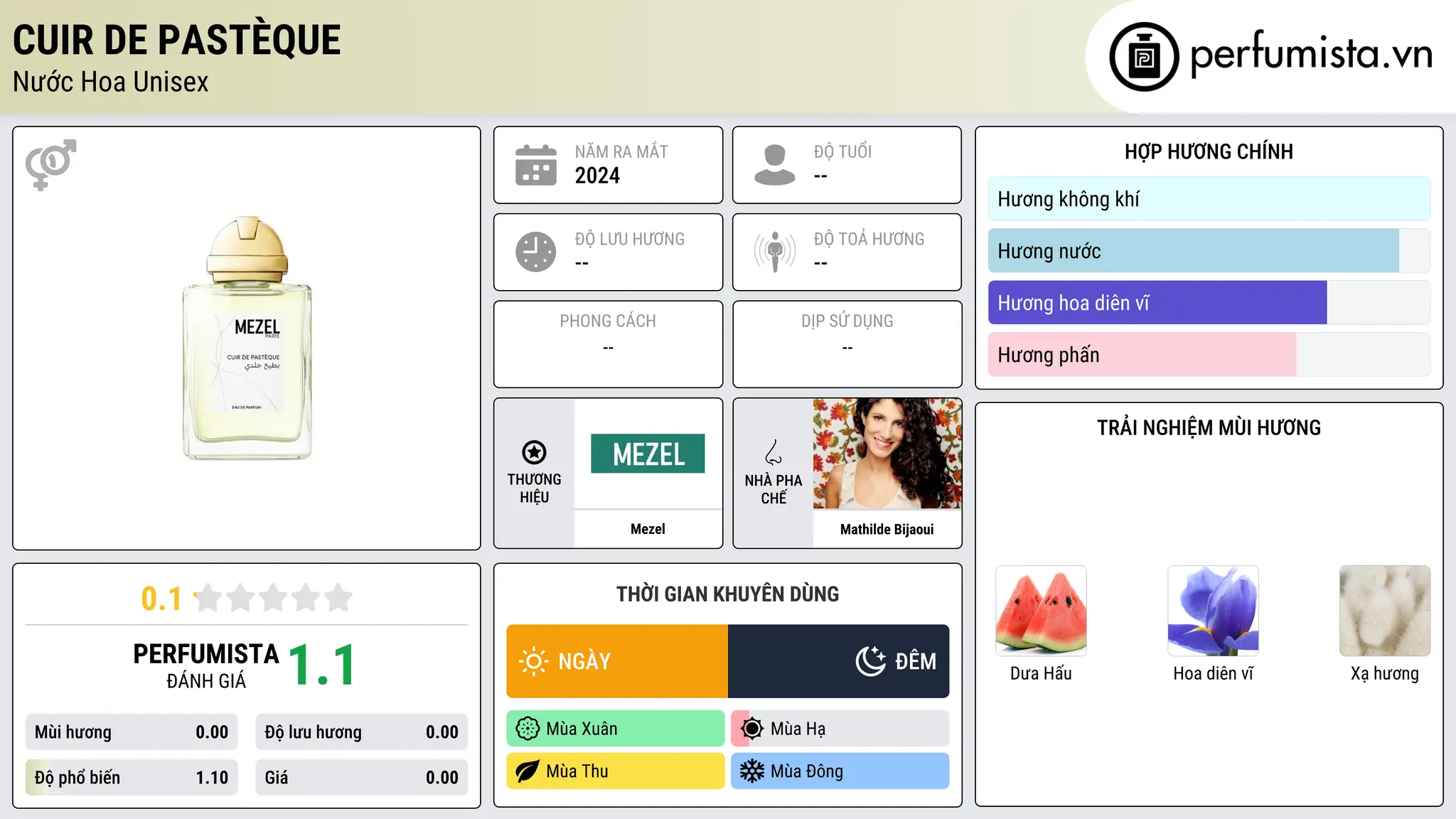
Task: Click the NĂM RA MẮT label
Action: pyautogui.click(x=621, y=151)
